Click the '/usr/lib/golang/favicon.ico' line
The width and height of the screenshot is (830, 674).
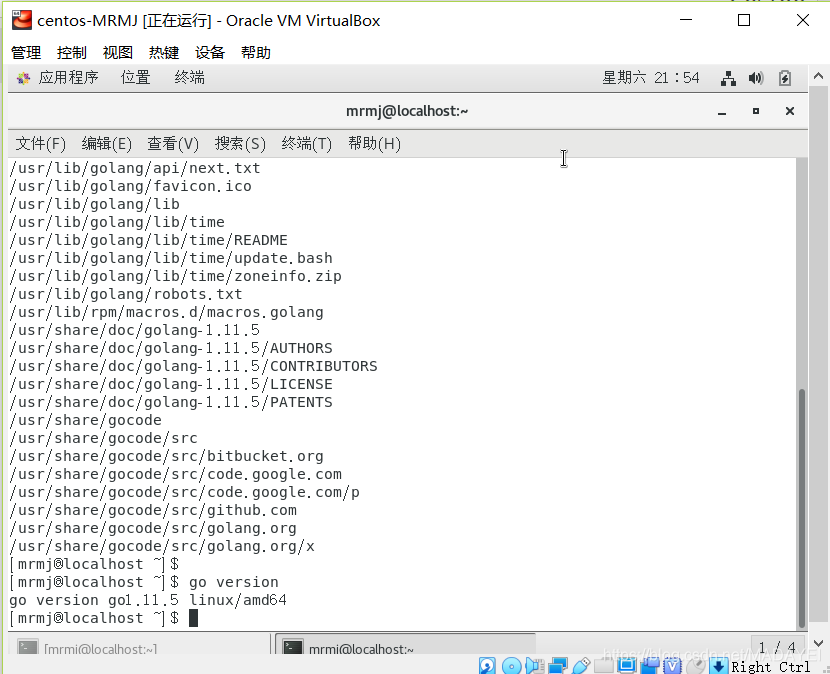point(130,186)
